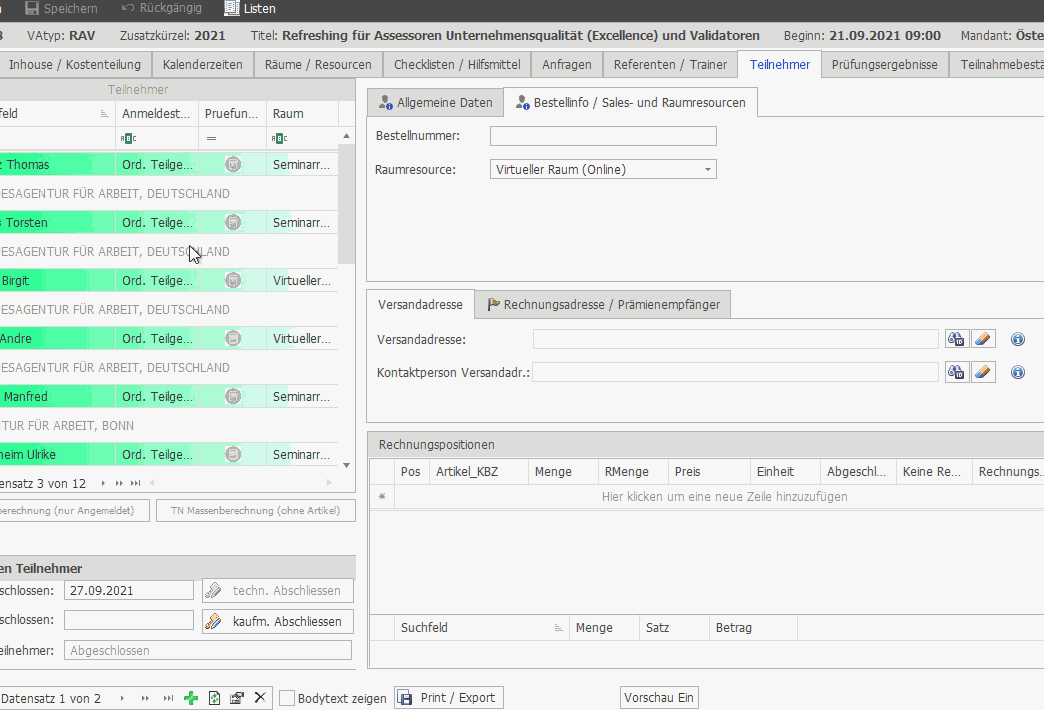Click kaufm. Abschliessen button
1044x710 pixels.
point(278,621)
